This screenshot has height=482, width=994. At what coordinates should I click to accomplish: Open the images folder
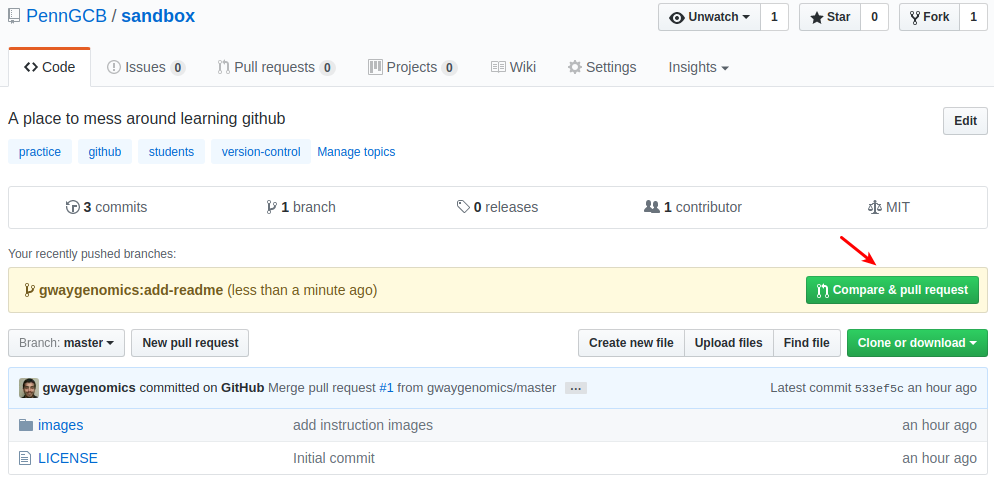click(x=60, y=425)
